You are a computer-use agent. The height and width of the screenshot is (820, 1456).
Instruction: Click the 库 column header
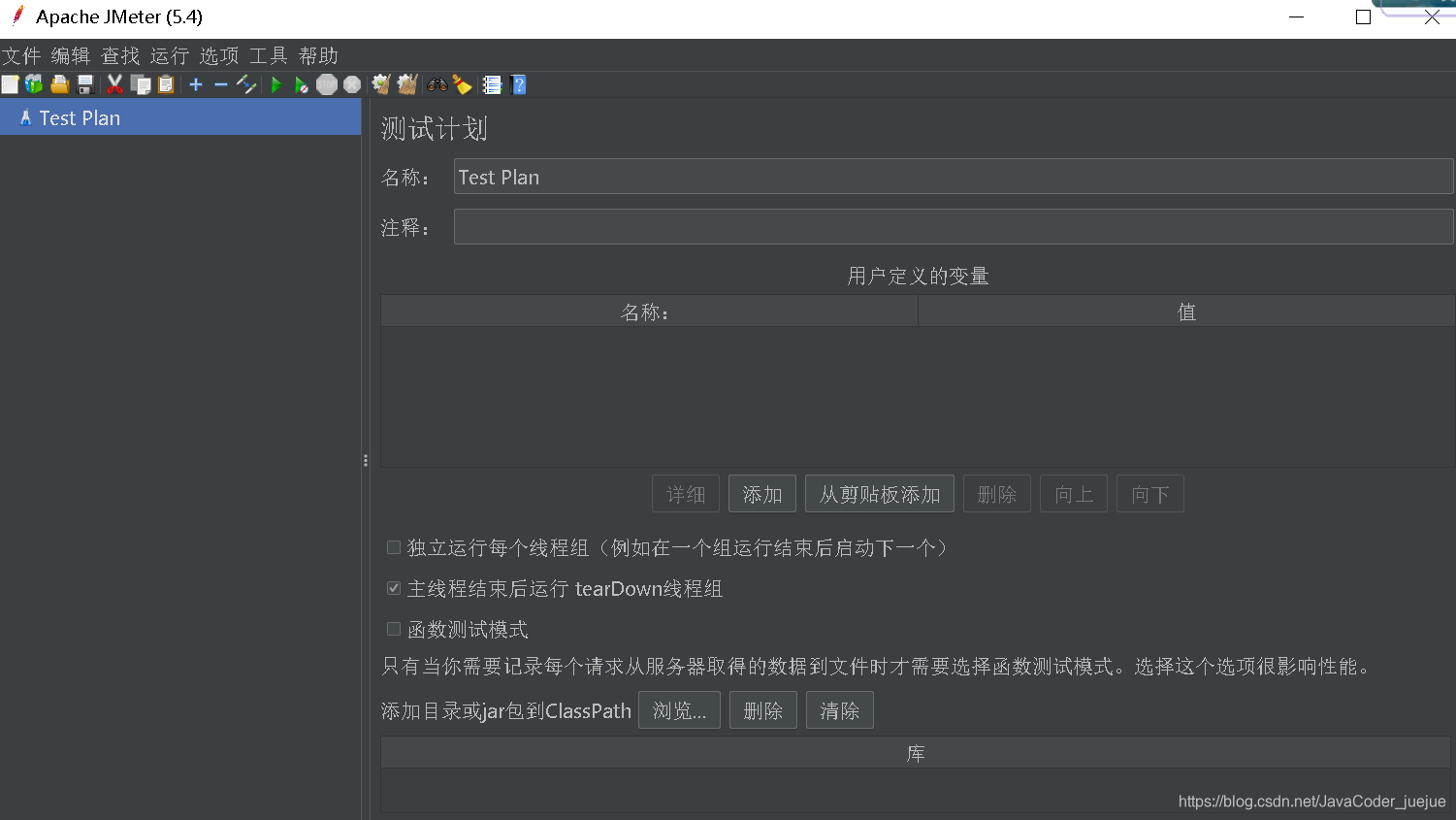pos(916,753)
